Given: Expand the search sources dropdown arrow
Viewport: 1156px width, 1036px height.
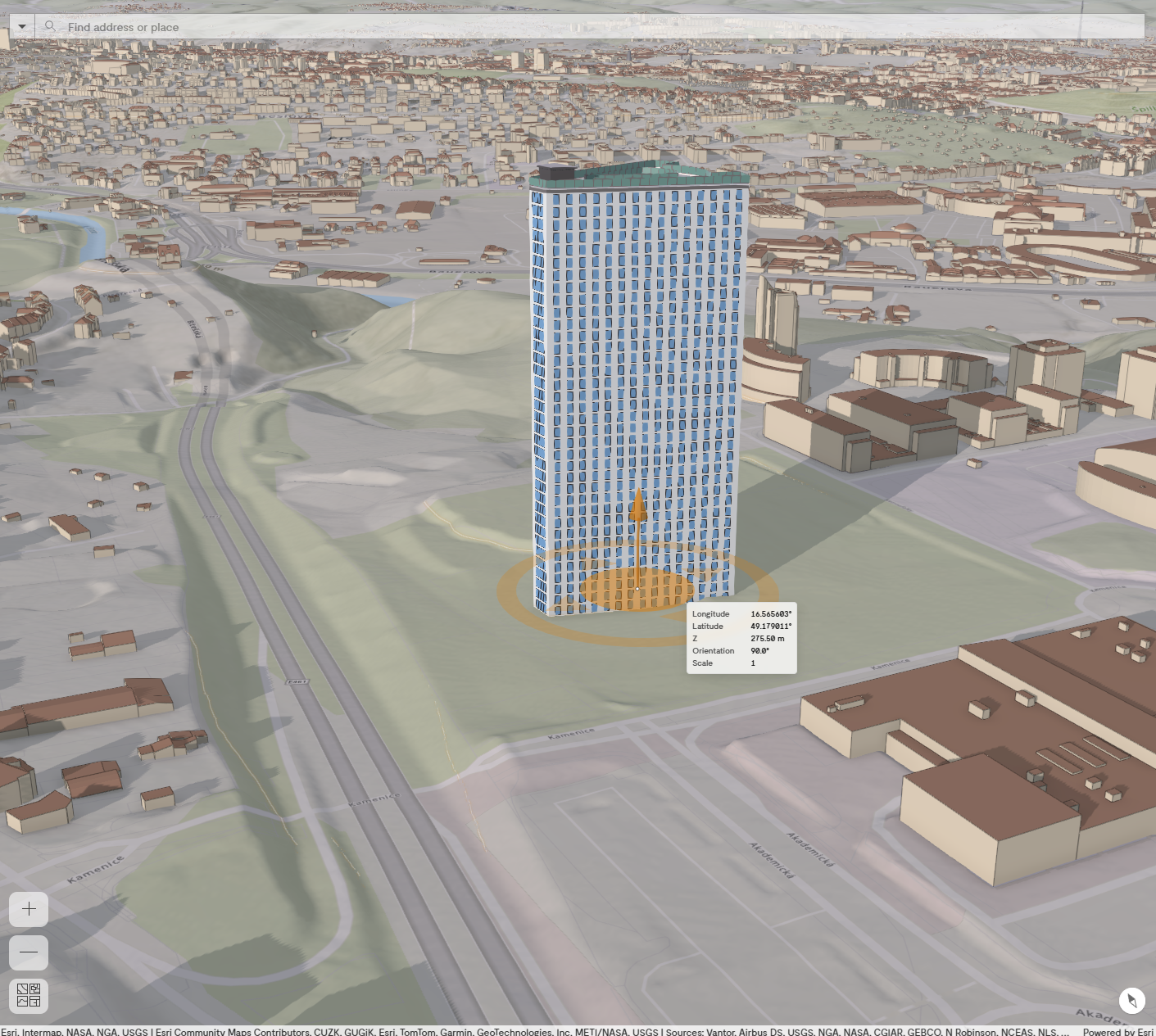Looking at the screenshot, I should pos(22,27).
